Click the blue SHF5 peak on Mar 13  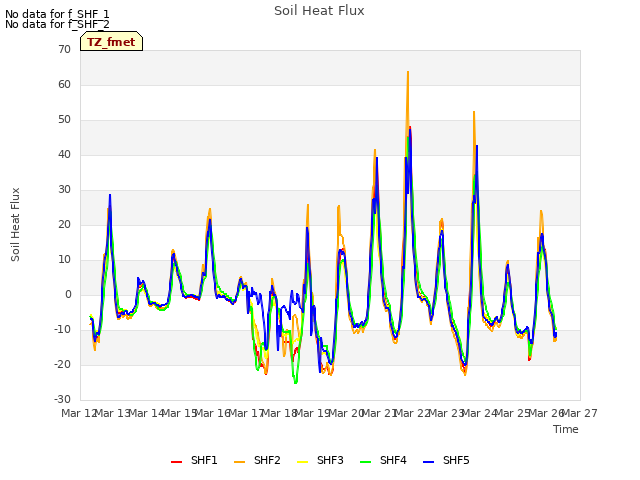point(110,195)
